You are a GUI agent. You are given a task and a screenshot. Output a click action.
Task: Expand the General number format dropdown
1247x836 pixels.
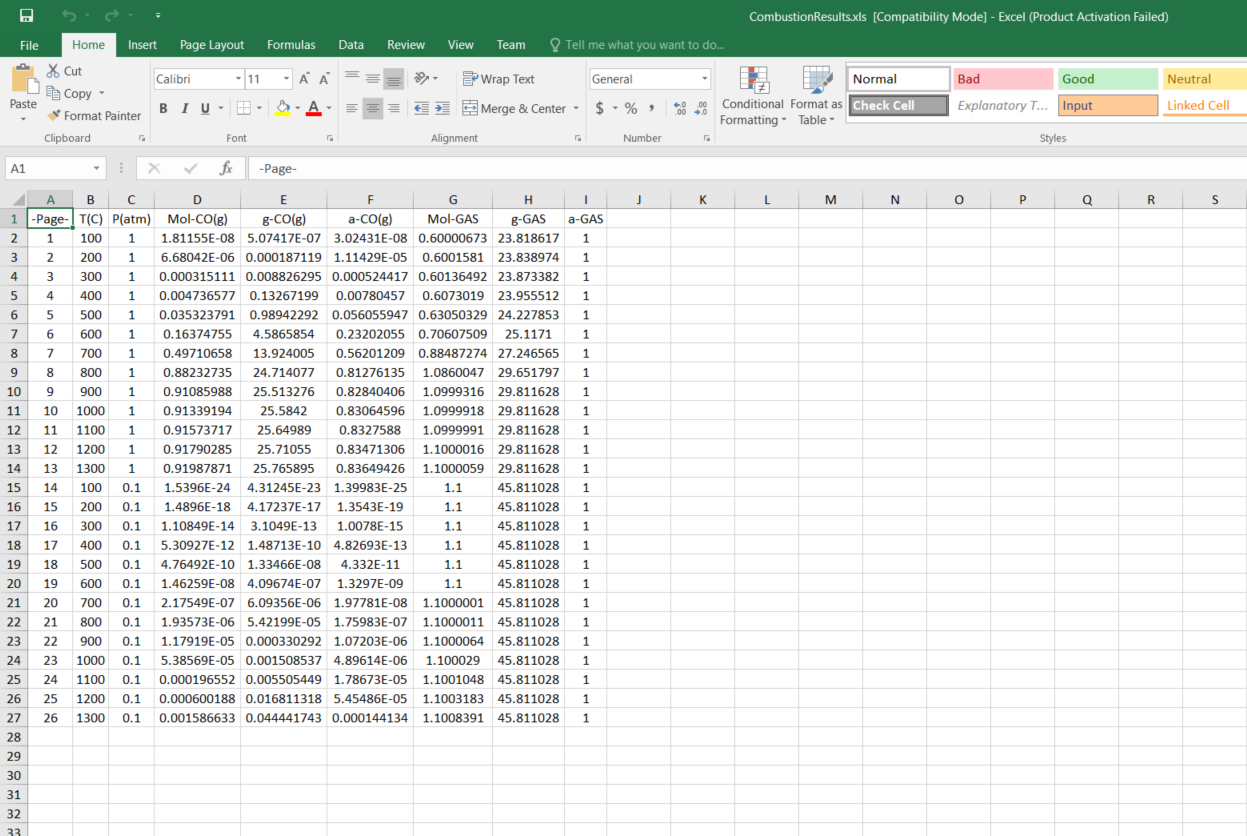pos(704,79)
